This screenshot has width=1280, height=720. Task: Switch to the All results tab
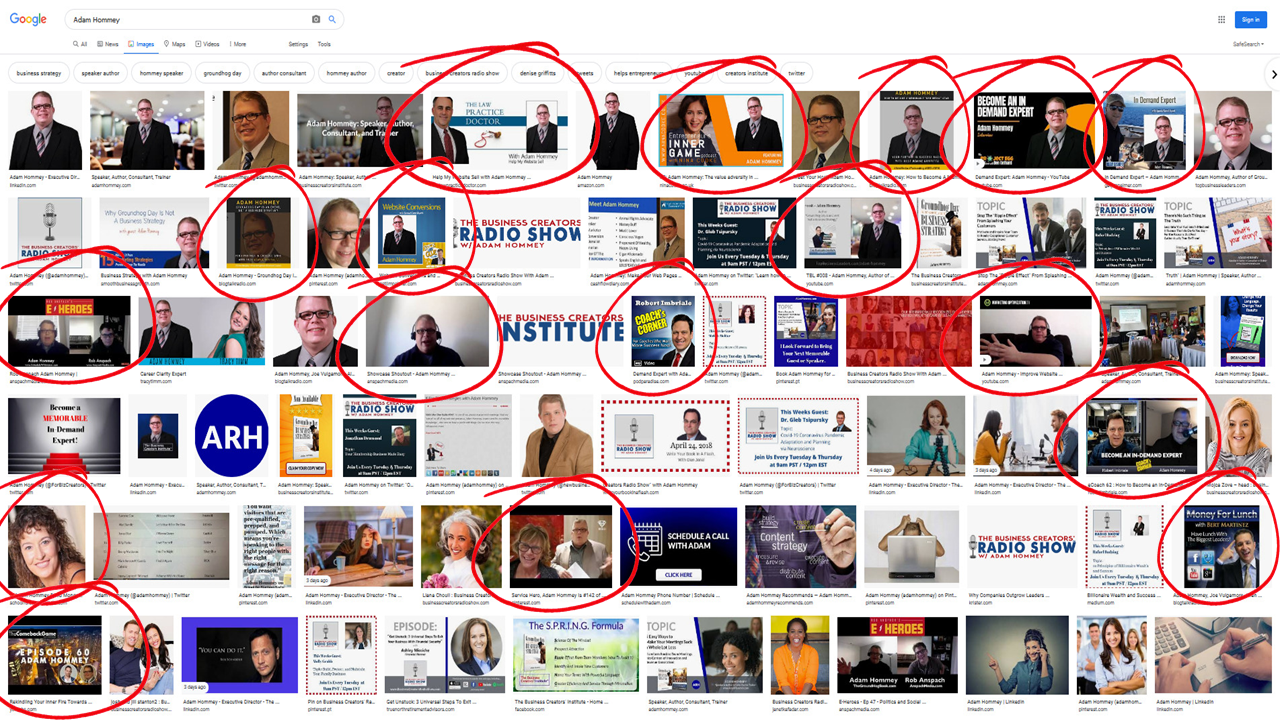[80, 44]
